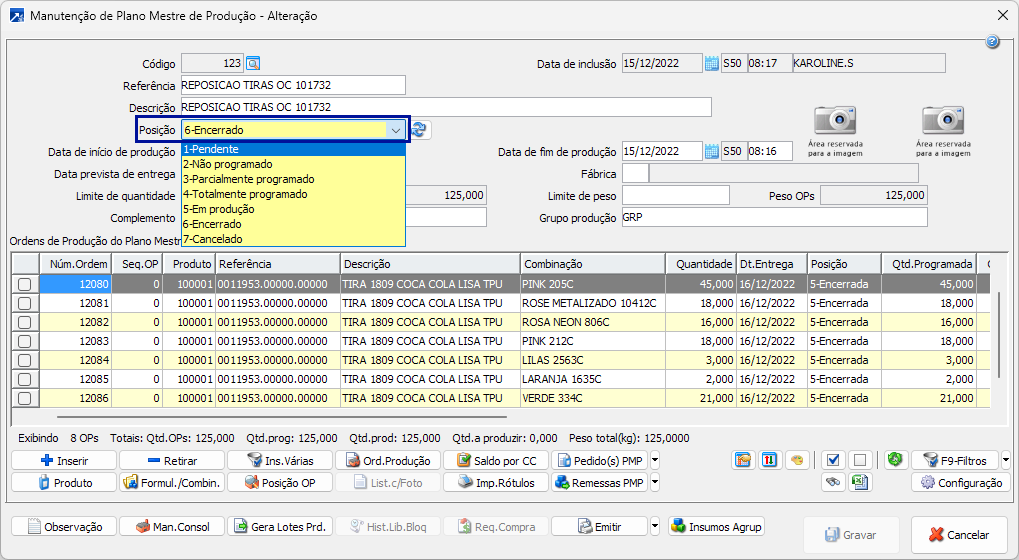
Task: Check the box for order 12080
Action: coord(24,284)
